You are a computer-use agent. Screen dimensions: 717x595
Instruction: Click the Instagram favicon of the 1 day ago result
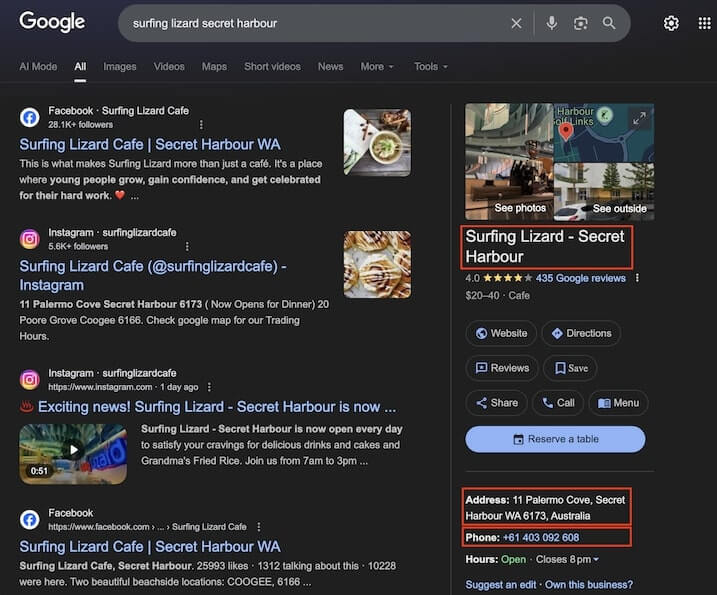click(x=30, y=380)
